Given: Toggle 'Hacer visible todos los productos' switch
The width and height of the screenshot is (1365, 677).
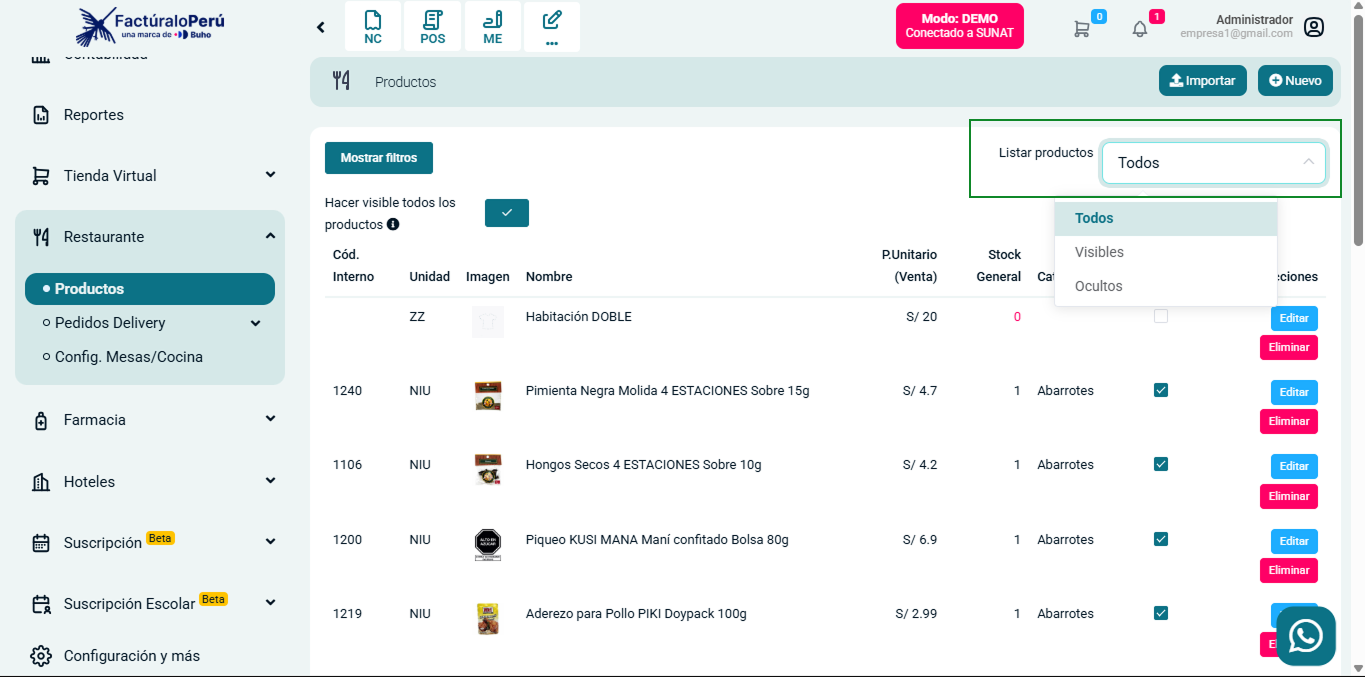Looking at the screenshot, I should click(506, 213).
